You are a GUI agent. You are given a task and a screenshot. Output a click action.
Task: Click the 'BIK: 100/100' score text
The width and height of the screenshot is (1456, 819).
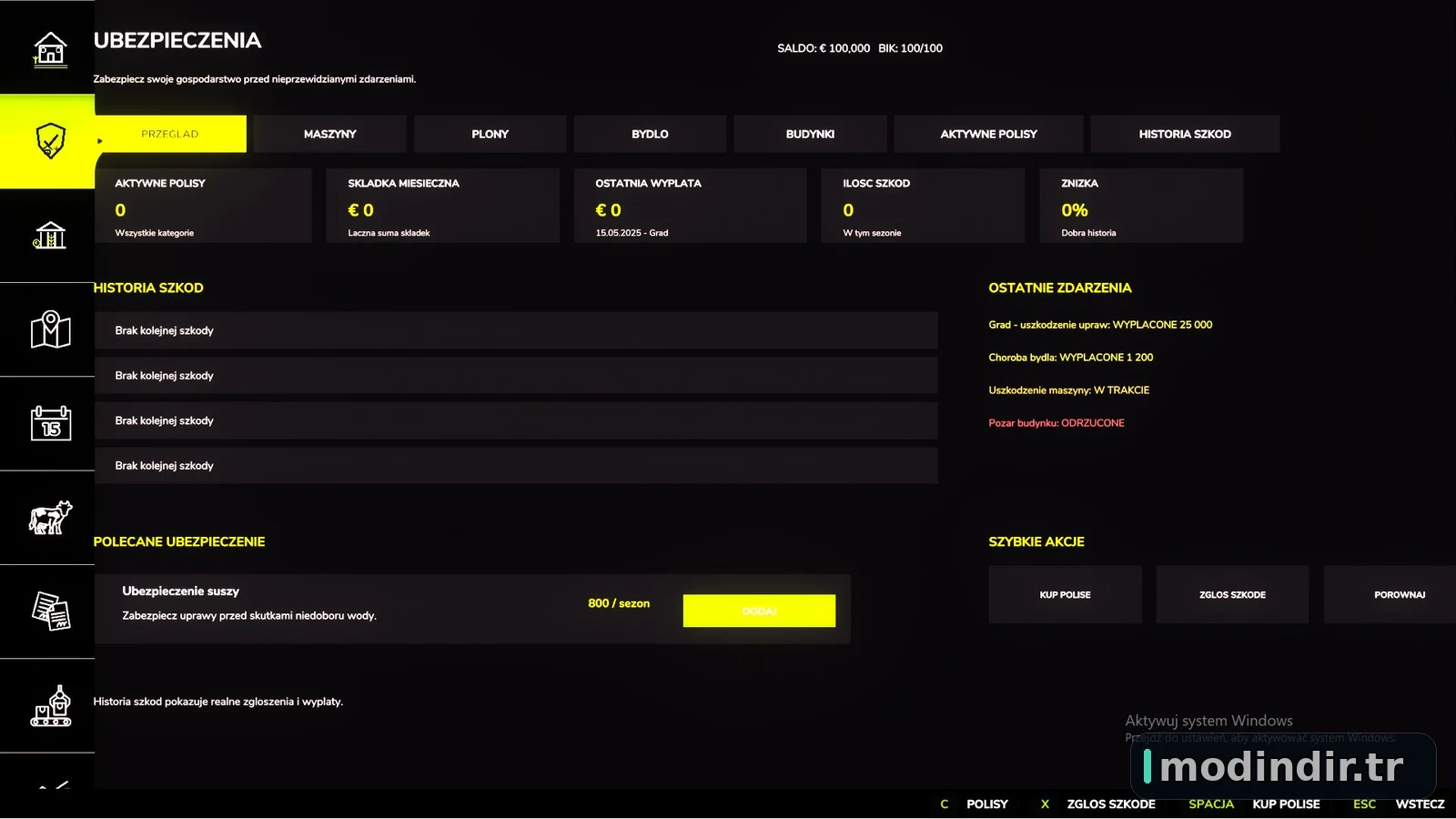(x=911, y=48)
